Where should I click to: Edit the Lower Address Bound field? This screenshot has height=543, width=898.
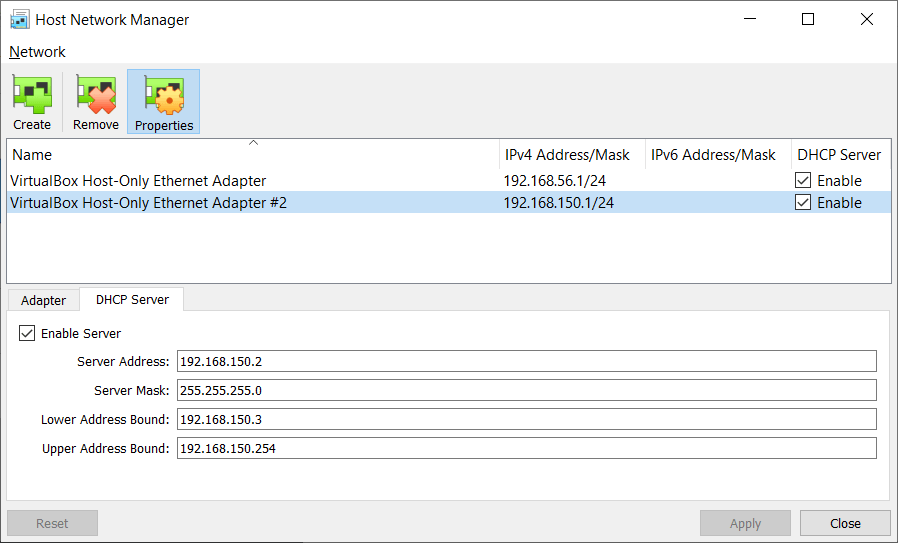526,419
